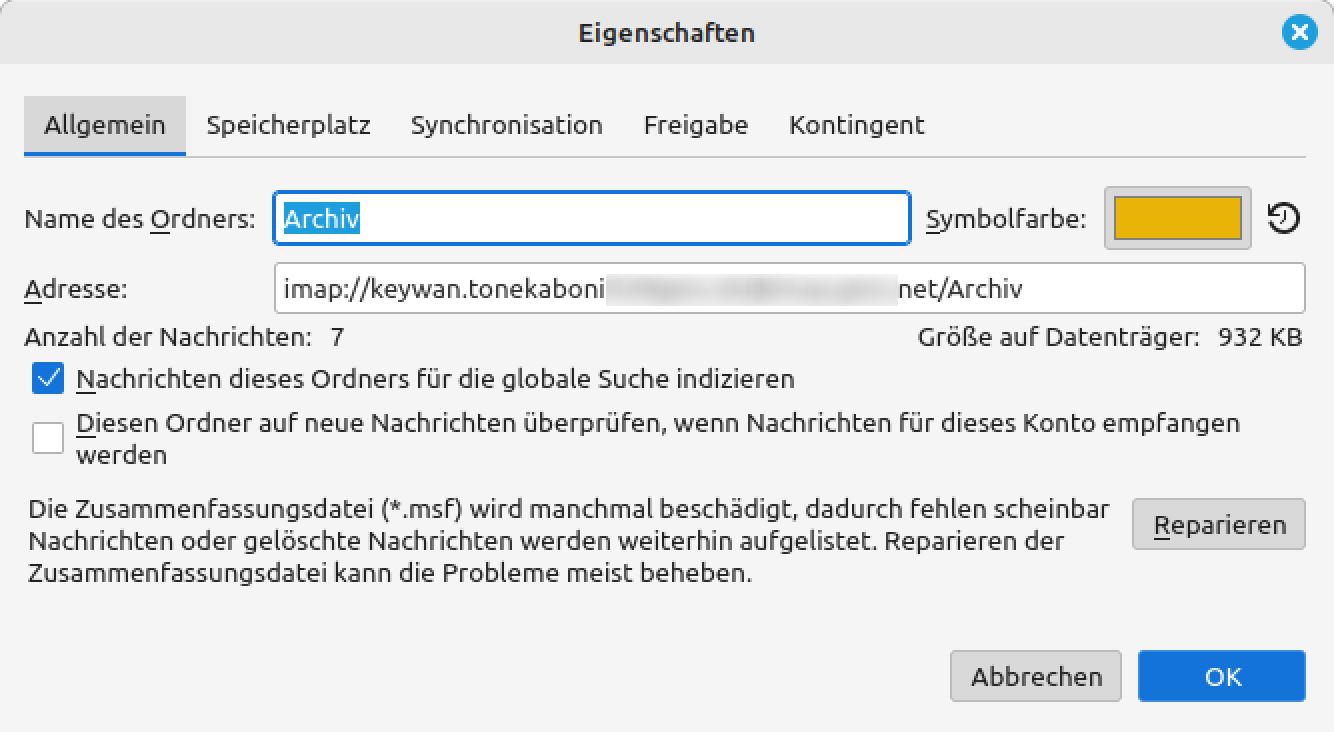Reset the folder icon color to default
The height and width of the screenshot is (732, 1334).
click(x=1283, y=218)
